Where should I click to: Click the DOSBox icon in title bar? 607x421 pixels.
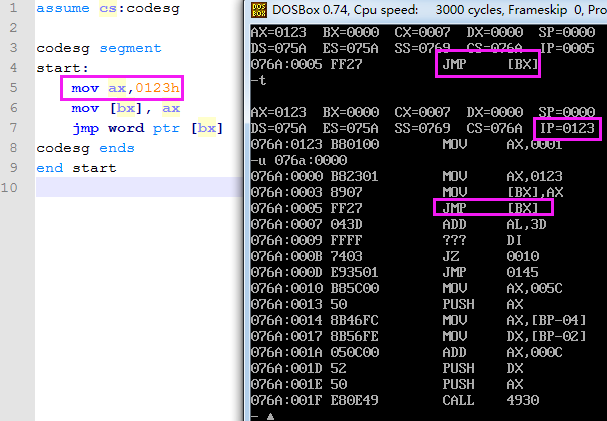coord(259,10)
